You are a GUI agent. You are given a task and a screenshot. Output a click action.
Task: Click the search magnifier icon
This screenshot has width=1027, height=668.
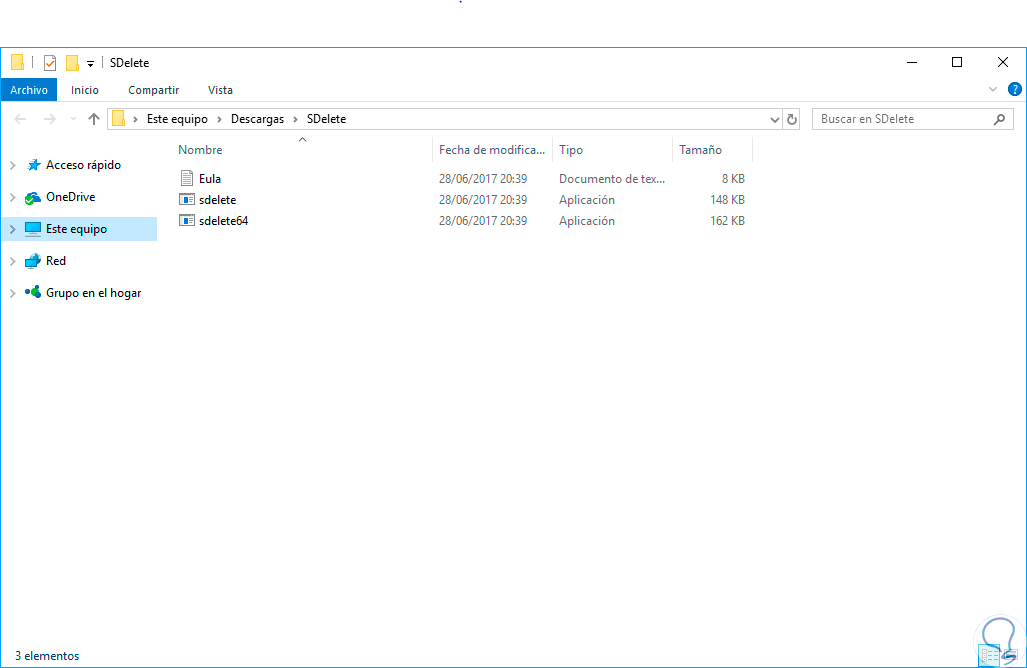[x=999, y=119]
